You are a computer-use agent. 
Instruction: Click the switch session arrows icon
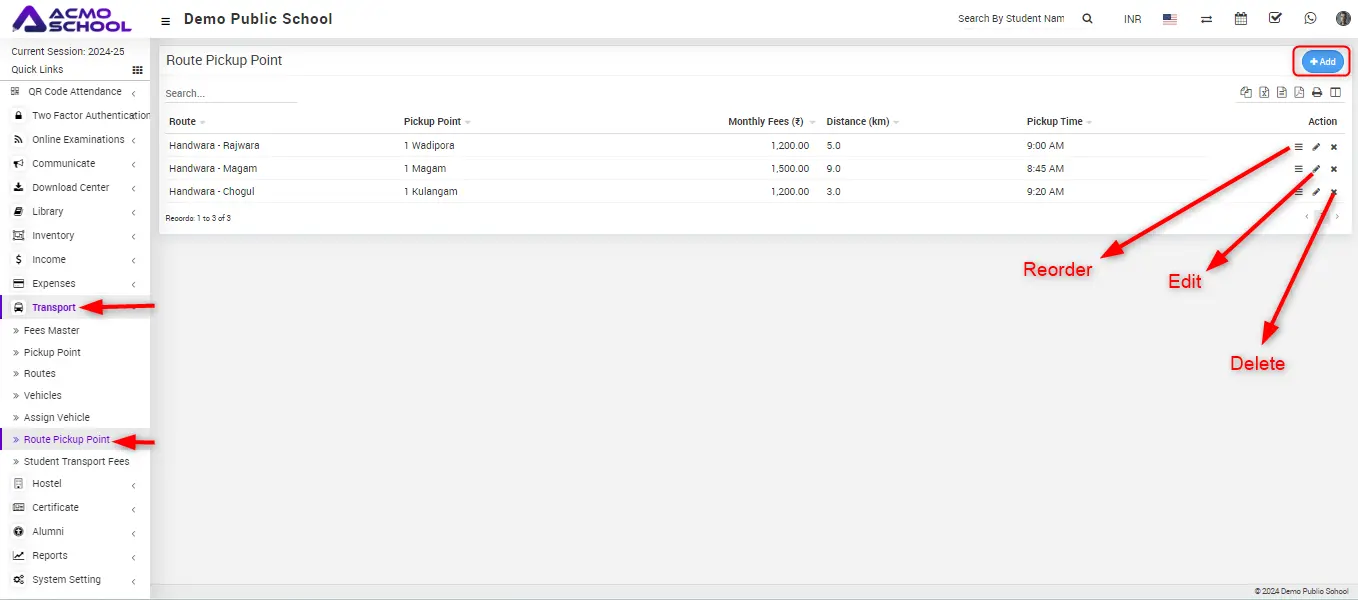click(1207, 19)
